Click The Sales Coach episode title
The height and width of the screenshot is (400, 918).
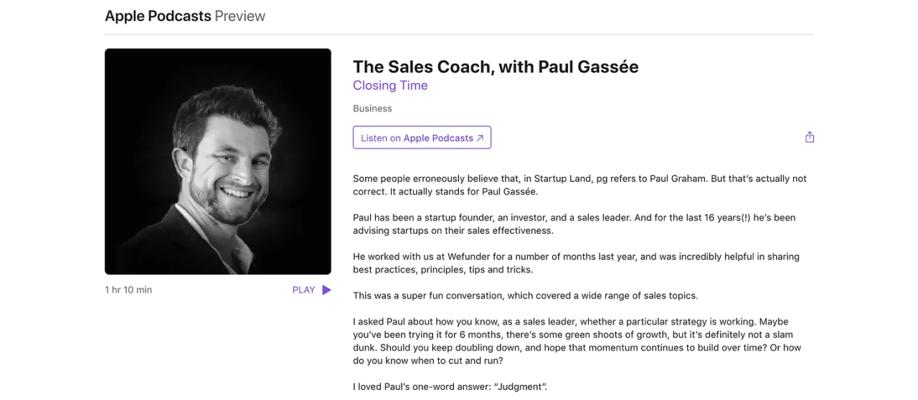(x=495, y=67)
